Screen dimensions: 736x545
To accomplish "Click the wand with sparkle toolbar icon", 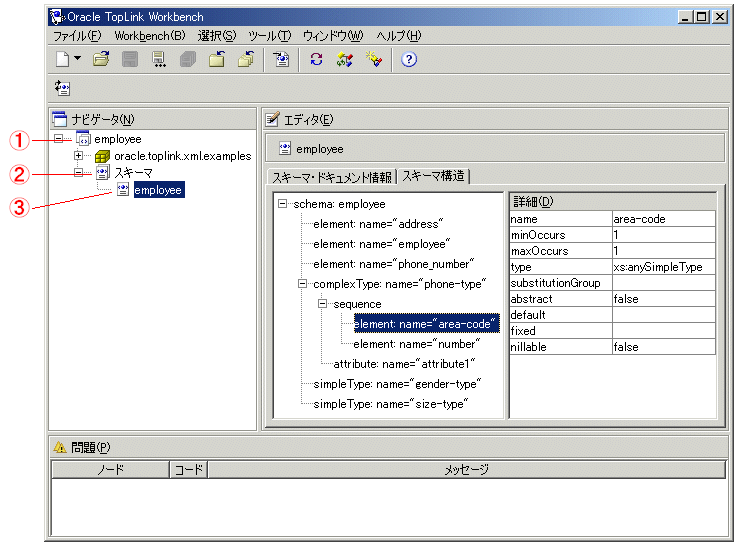I will point(374,59).
